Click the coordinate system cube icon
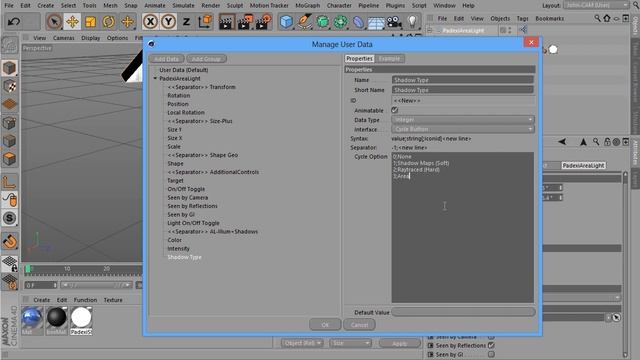Image resolution: width=640 pixels, height=360 pixels. pyautogui.click(x=205, y=21)
